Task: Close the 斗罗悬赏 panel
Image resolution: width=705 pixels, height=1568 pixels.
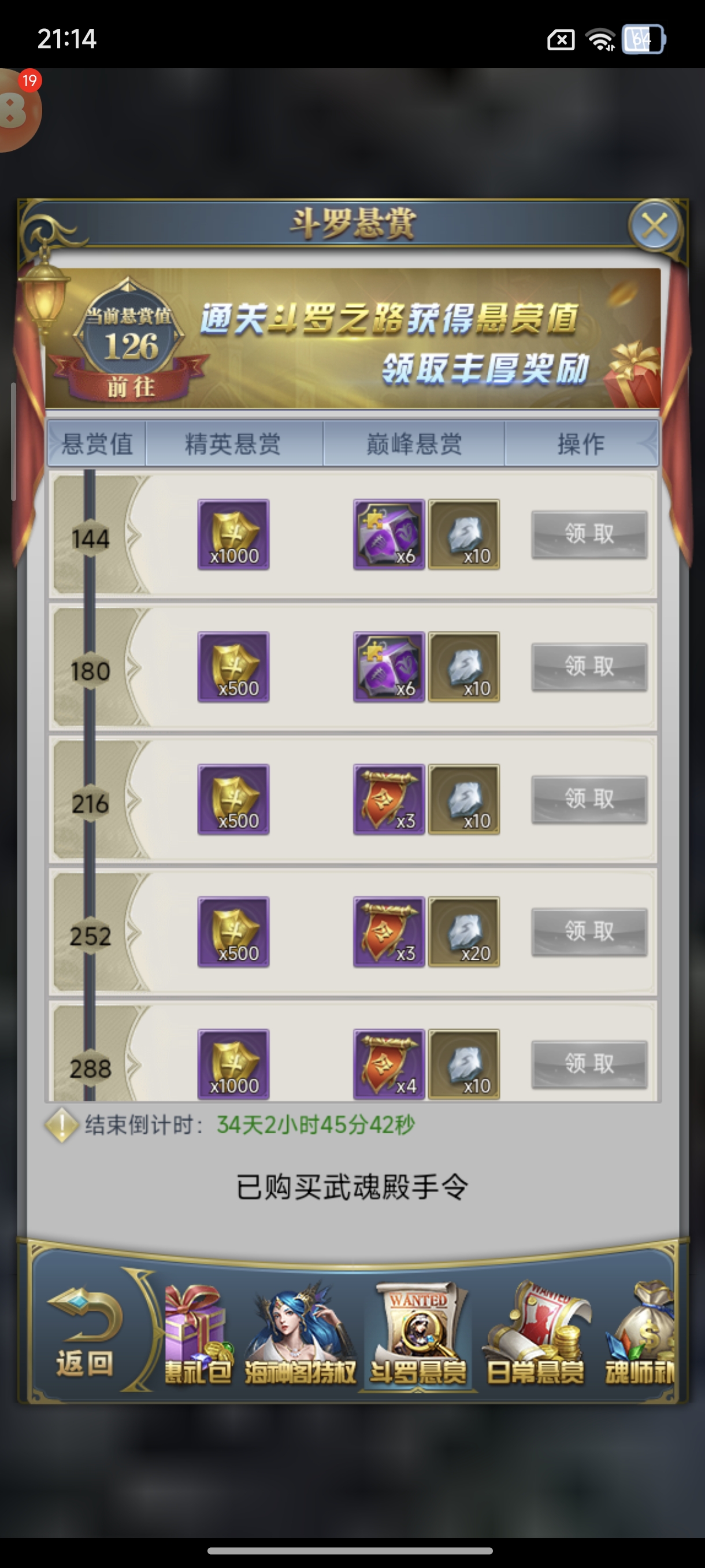Action: coord(655,226)
